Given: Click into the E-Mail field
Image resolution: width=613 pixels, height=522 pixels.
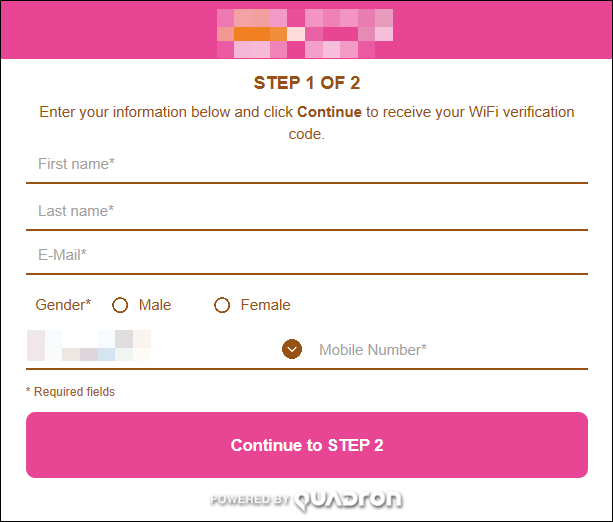Looking at the screenshot, I should click(x=307, y=255).
